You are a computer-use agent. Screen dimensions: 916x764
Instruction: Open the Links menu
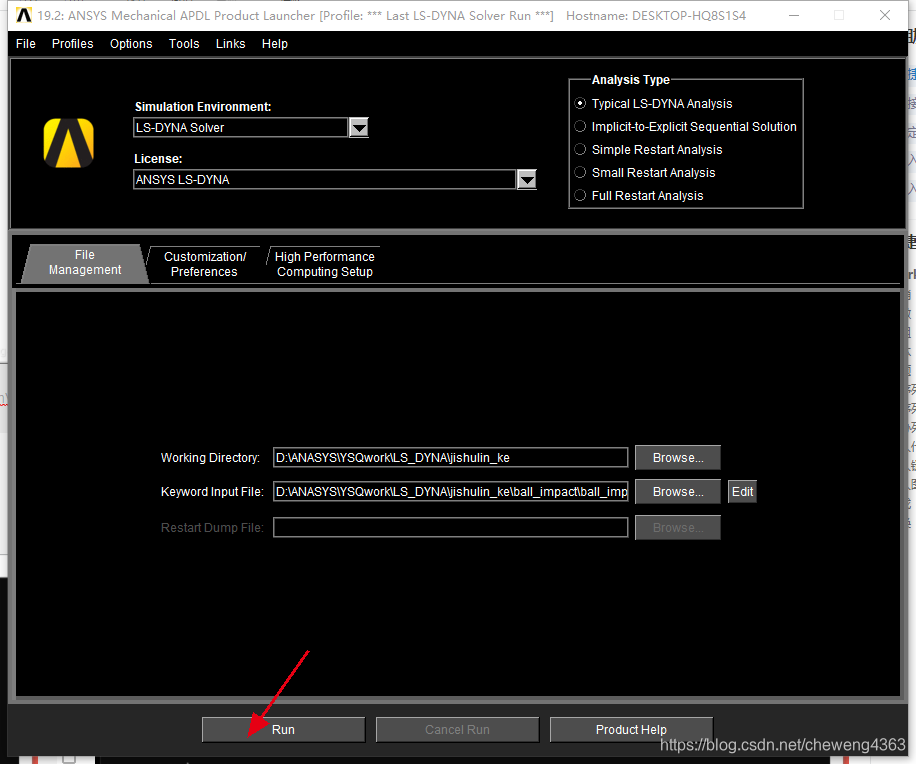pyautogui.click(x=231, y=44)
